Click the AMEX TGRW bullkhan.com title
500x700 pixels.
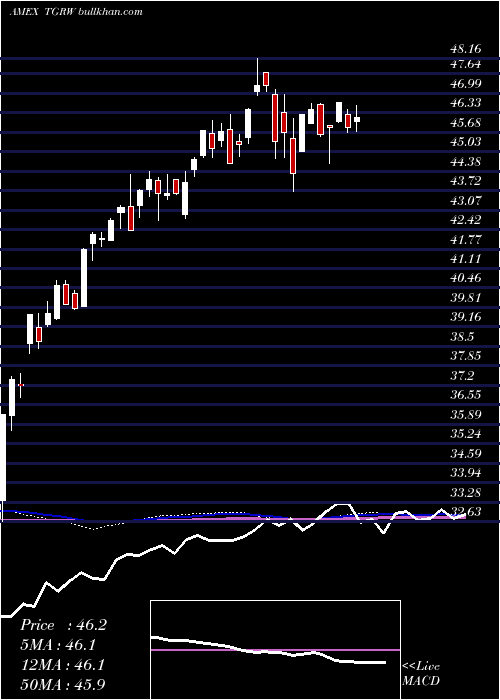click(76, 12)
